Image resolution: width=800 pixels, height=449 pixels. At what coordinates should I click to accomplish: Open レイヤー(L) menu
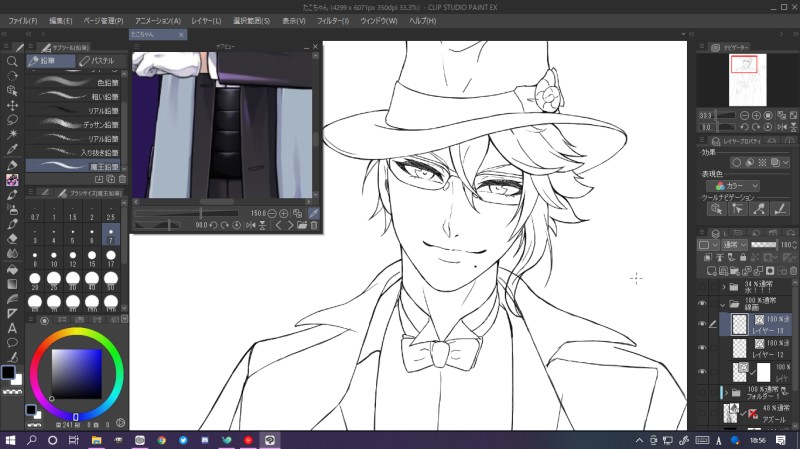point(206,21)
